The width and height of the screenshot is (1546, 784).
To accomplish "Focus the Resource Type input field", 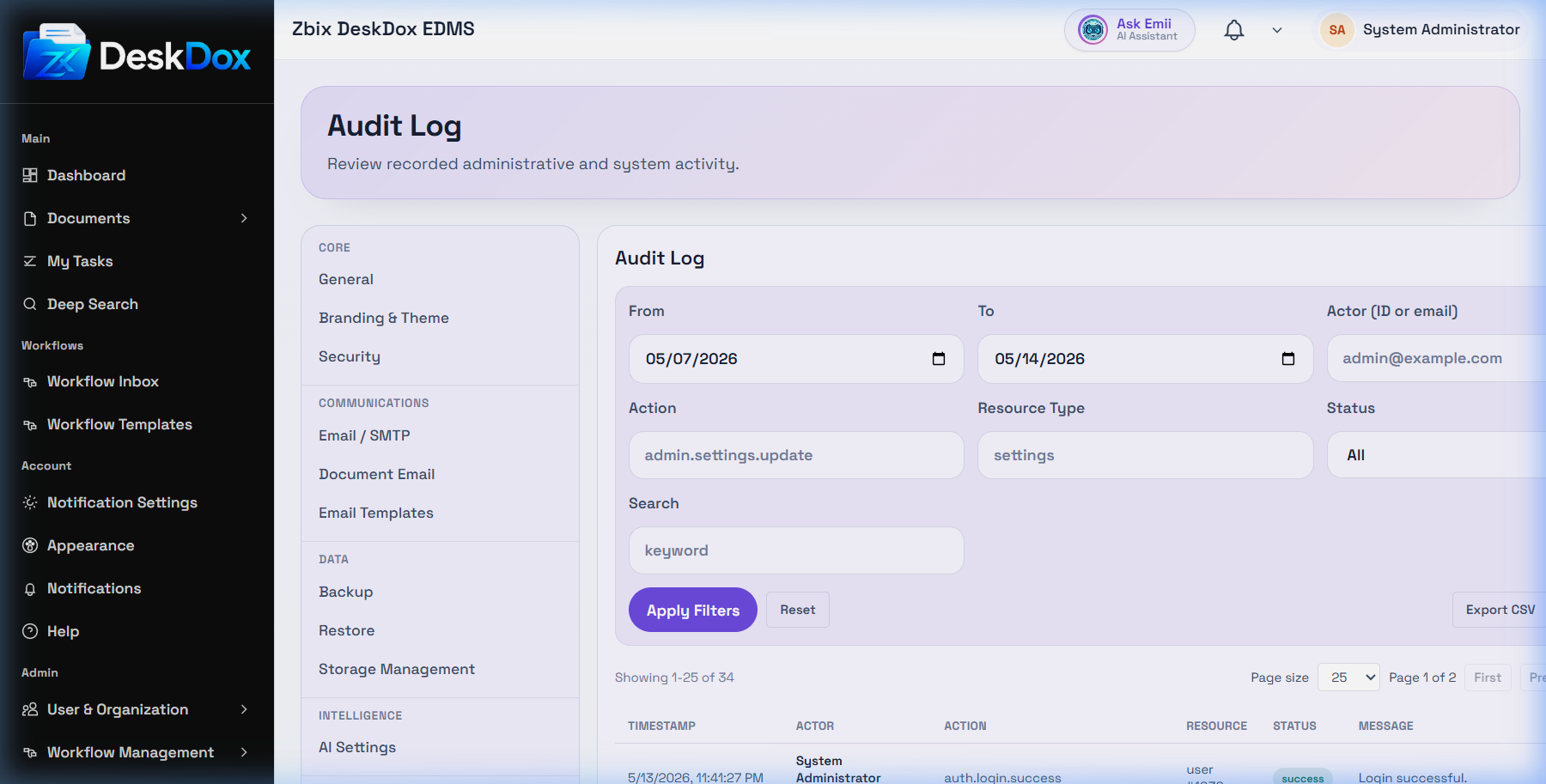I will (x=1146, y=455).
